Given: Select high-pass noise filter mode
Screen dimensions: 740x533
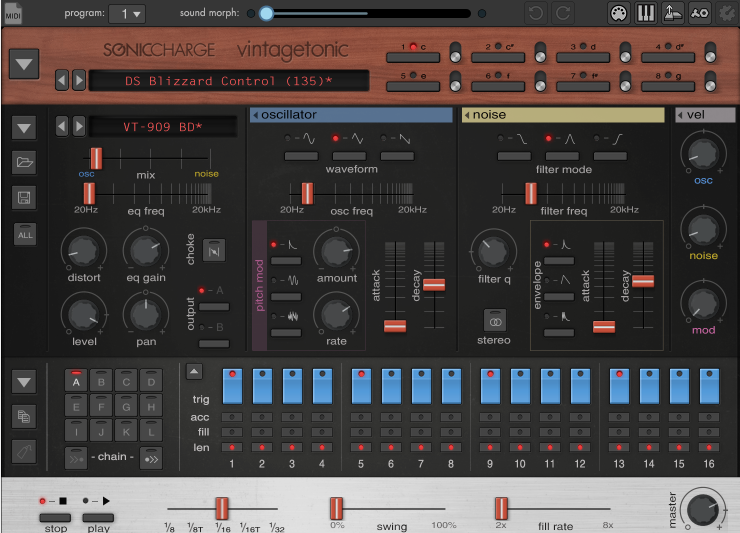Looking at the screenshot, I should point(610,156).
